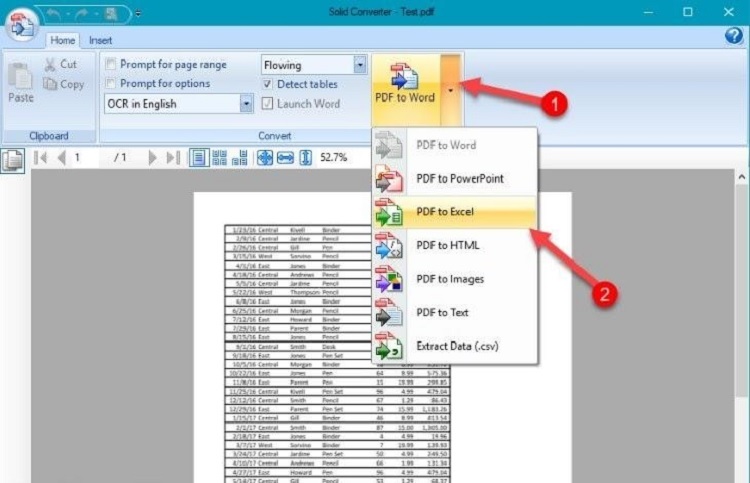Choose Extract Data (.csv) menu entry
750x483 pixels.
454,346
